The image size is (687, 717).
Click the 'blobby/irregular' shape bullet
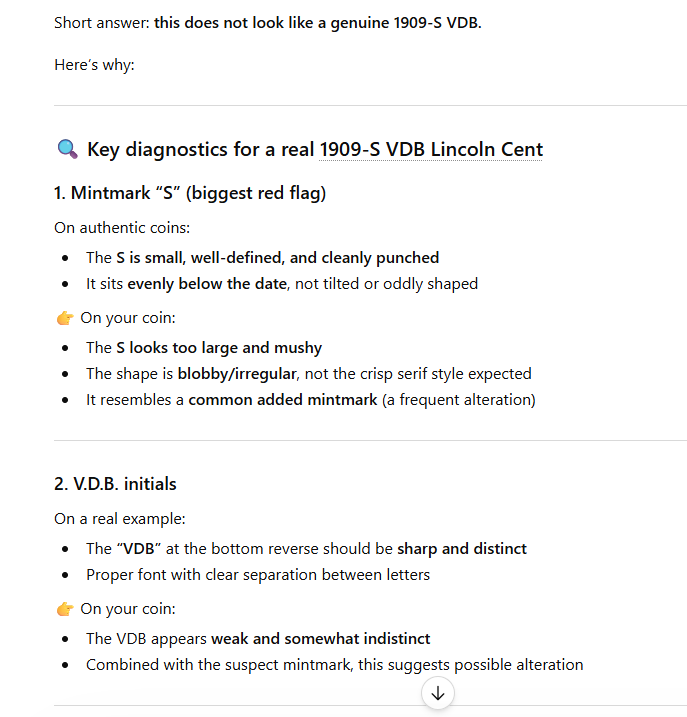click(x=308, y=373)
